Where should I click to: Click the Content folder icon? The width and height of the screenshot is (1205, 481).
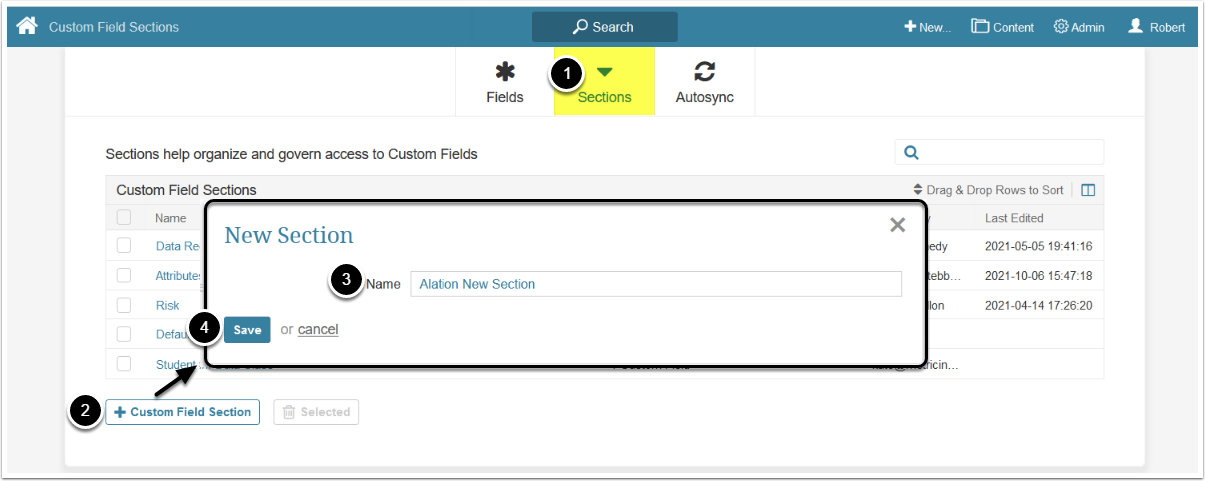(980, 27)
